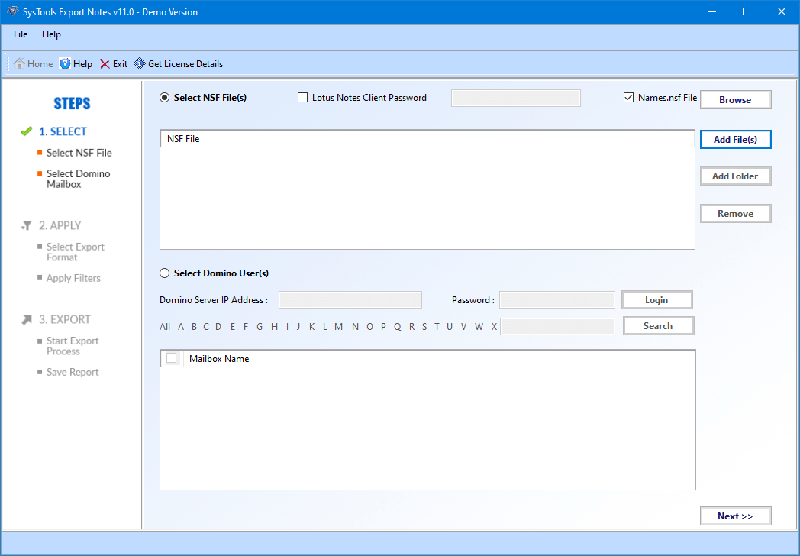Click the arrow icon beside 3. EXPORT
Image resolution: width=800 pixels, height=556 pixels.
click(x=27, y=320)
